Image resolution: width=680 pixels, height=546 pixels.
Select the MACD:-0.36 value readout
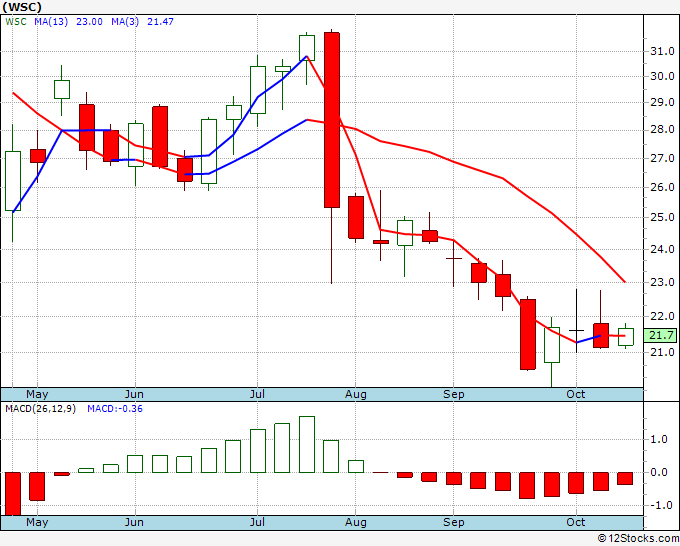click(x=115, y=409)
